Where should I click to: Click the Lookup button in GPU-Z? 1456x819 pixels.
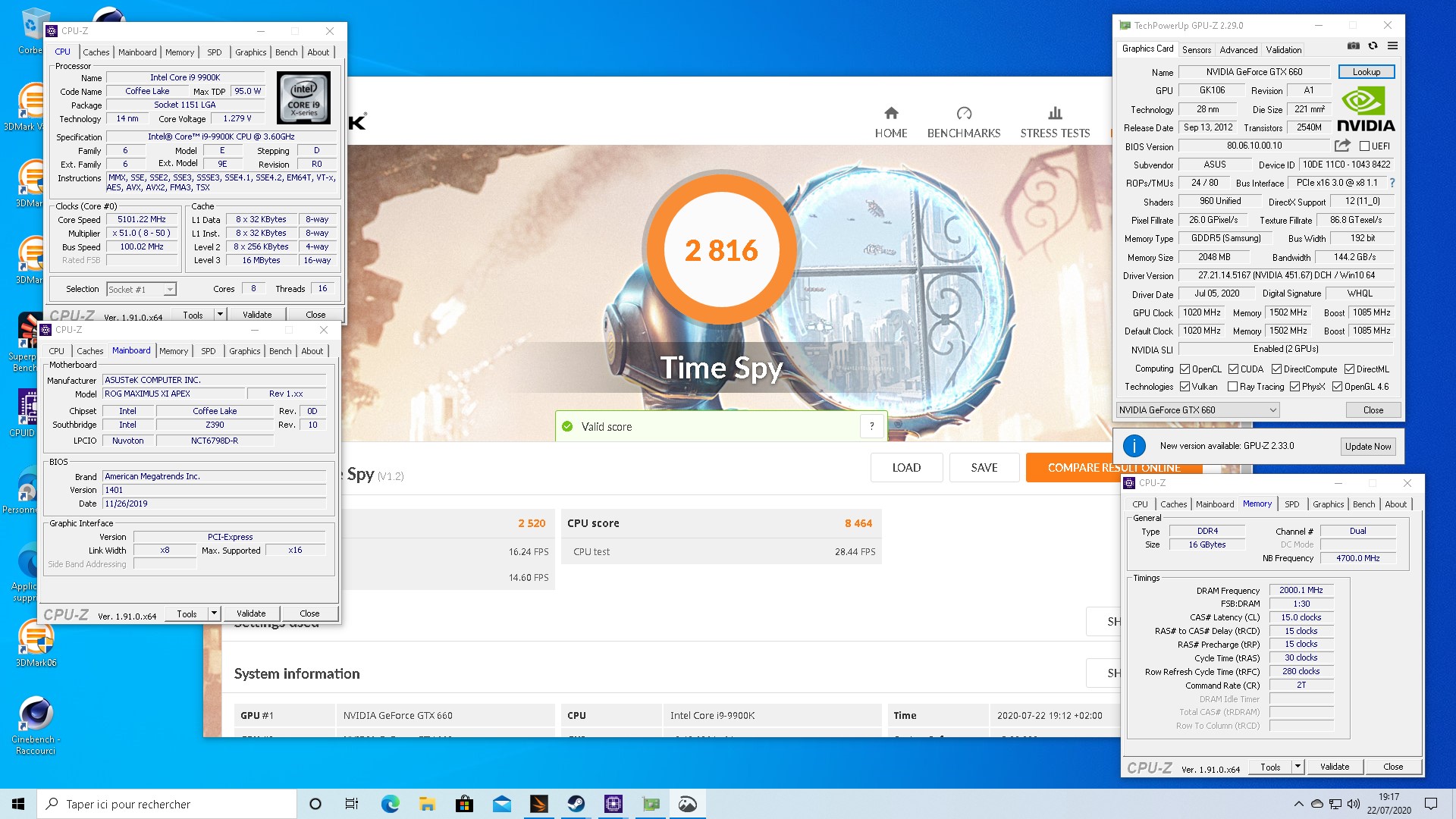pos(1367,72)
